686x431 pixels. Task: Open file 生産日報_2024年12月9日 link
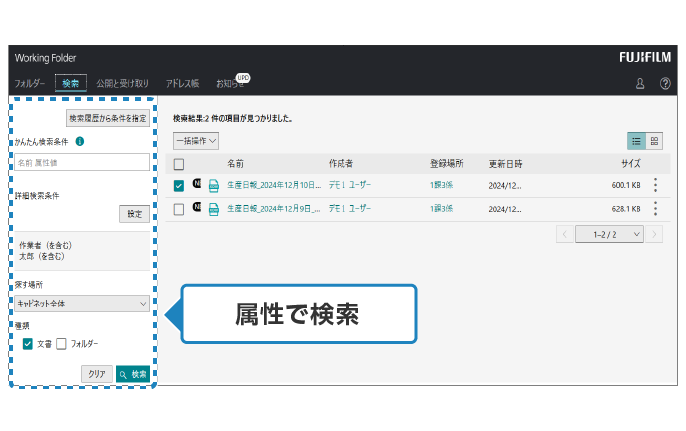273,209
